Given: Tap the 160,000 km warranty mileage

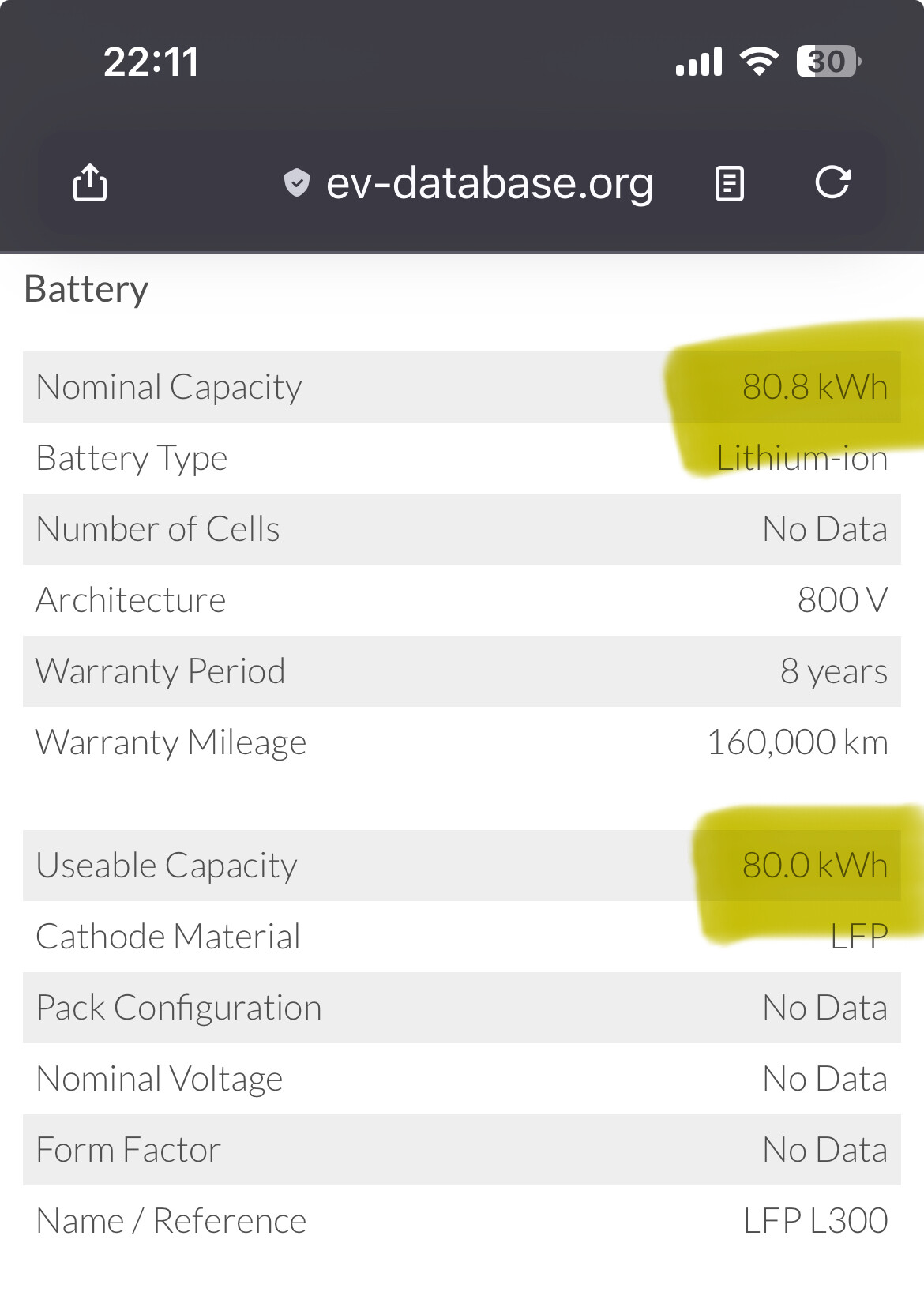Looking at the screenshot, I should click(x=797, y=742).
